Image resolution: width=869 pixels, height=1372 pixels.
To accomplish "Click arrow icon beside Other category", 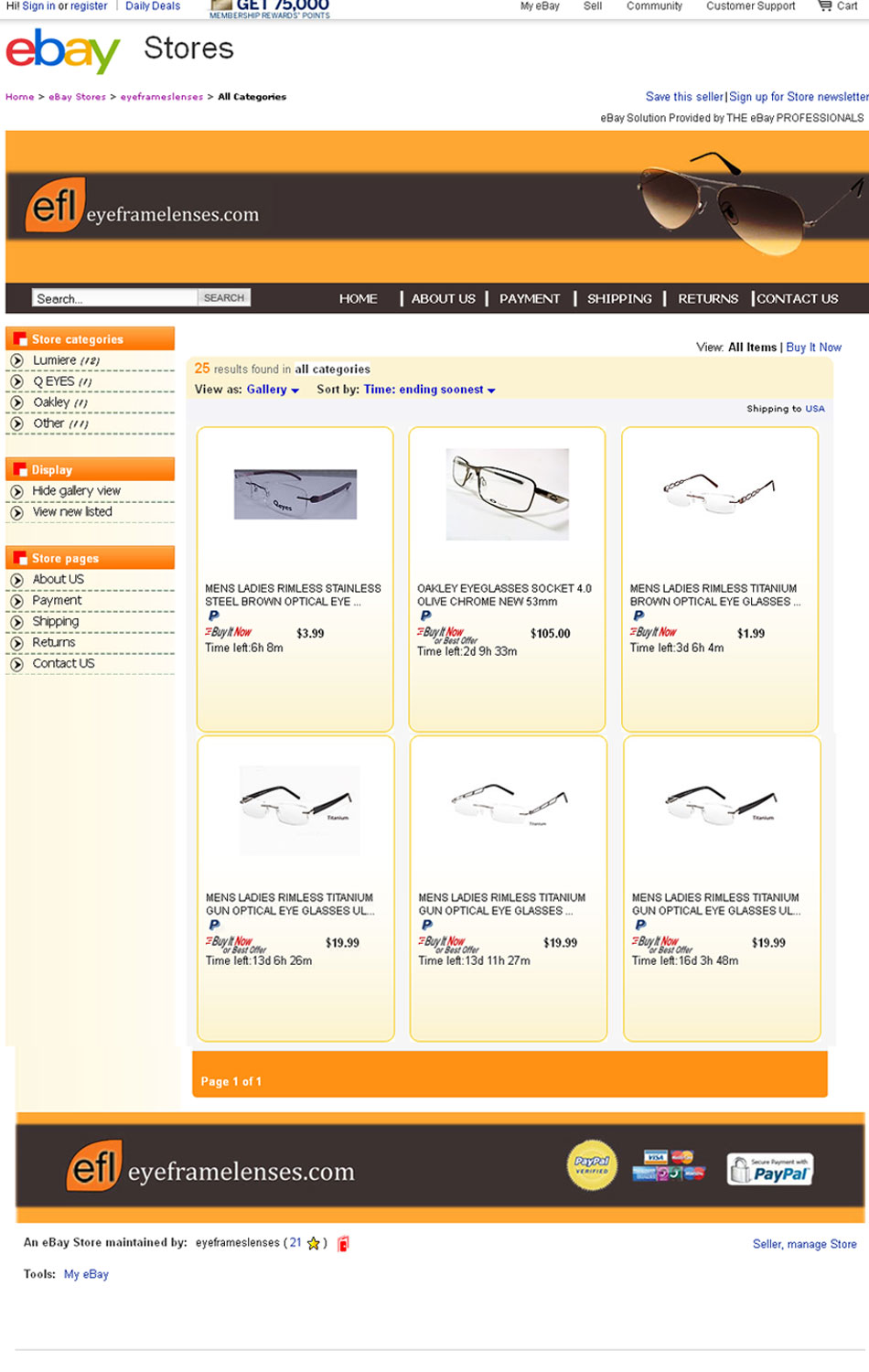I will tap(16, 423).
